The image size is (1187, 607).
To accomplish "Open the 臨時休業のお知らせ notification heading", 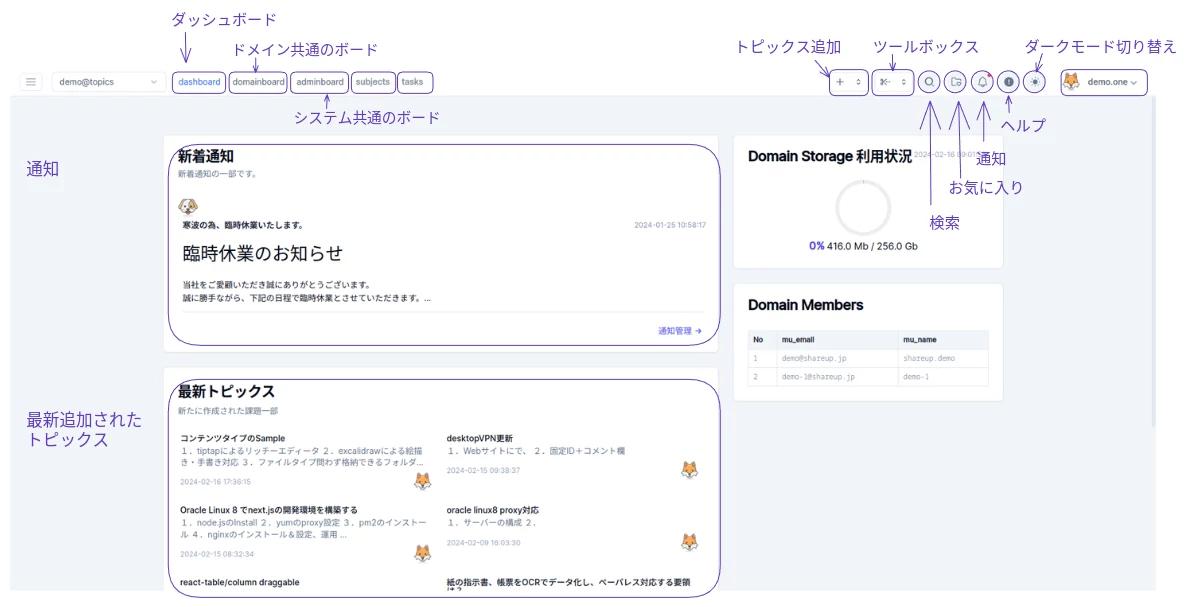I will 263,254.
